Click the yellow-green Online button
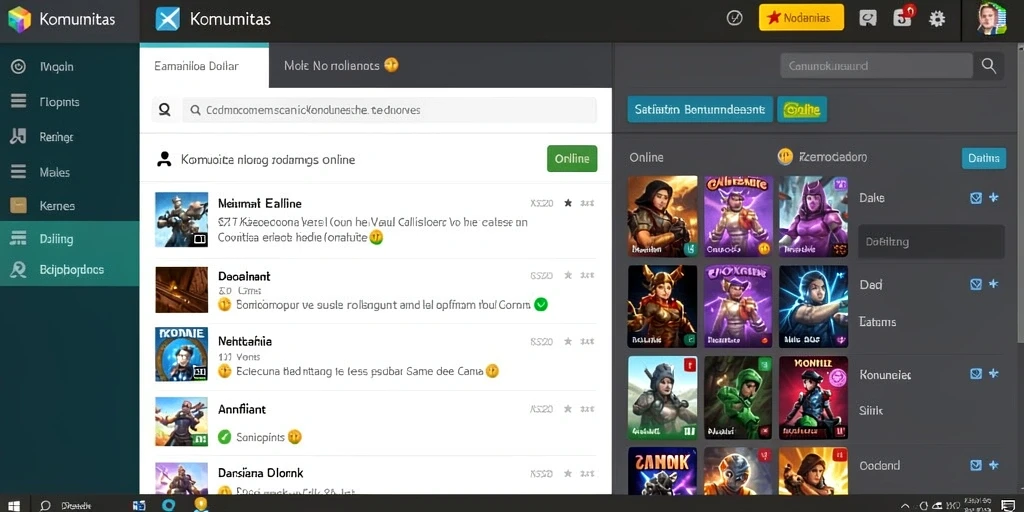 pyautogui.click(x=802, y=110)
